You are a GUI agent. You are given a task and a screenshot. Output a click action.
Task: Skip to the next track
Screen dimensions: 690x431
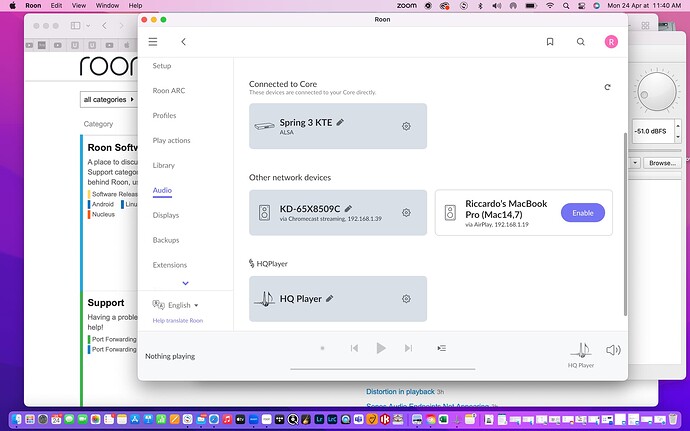coord(408,348)
